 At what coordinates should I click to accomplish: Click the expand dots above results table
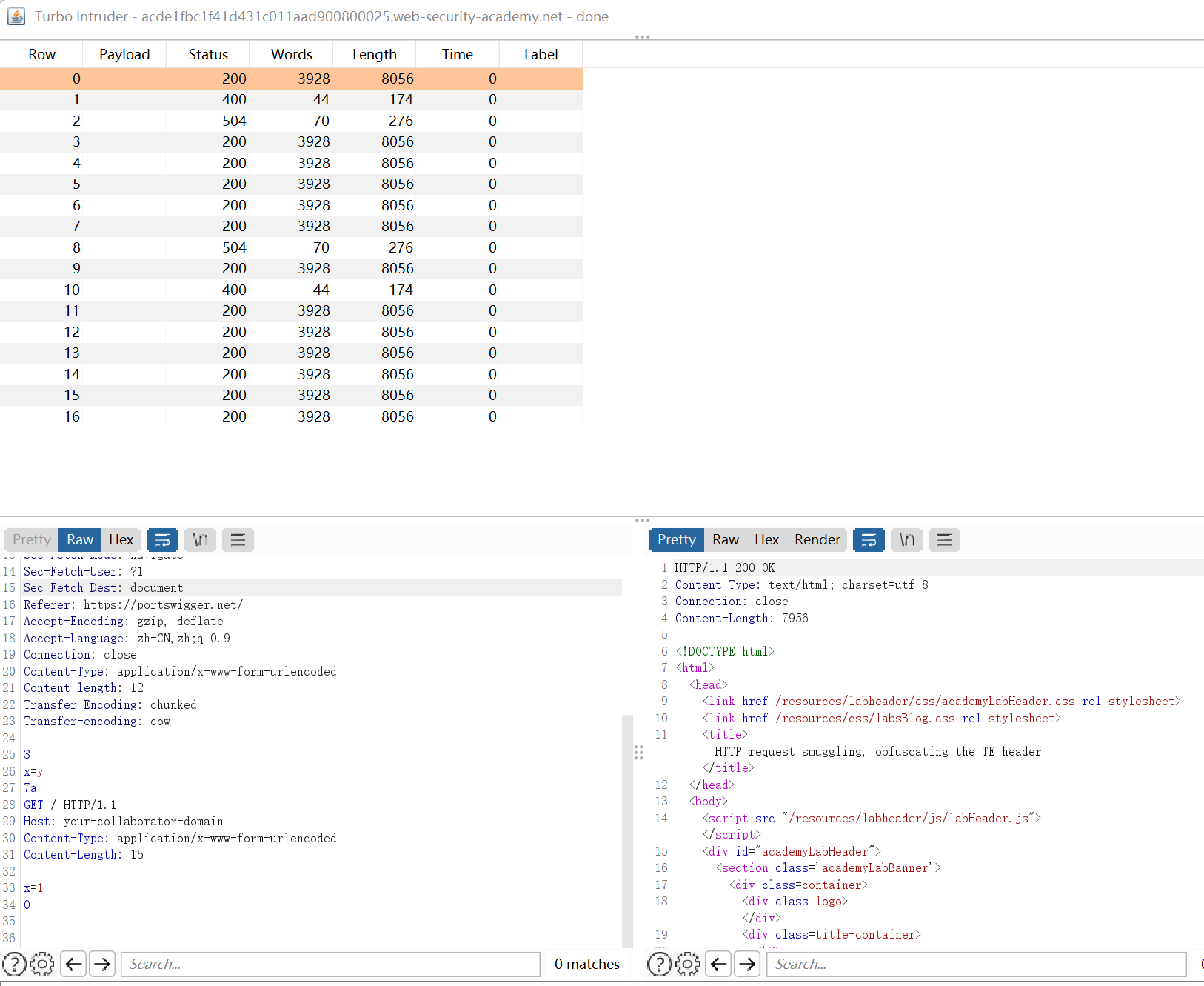642,36
